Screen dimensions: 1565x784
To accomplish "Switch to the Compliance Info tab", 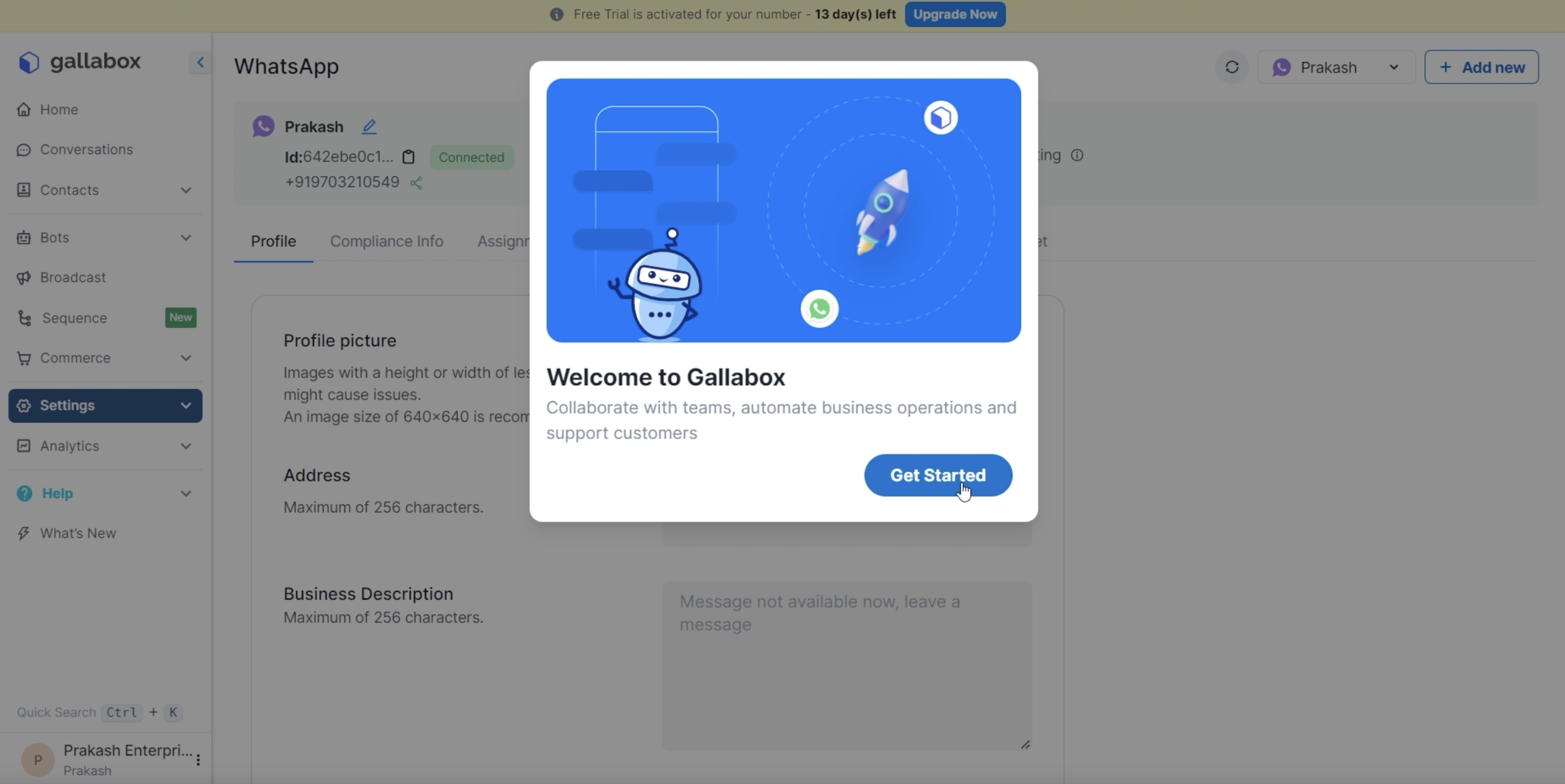I will click(386, 242).
